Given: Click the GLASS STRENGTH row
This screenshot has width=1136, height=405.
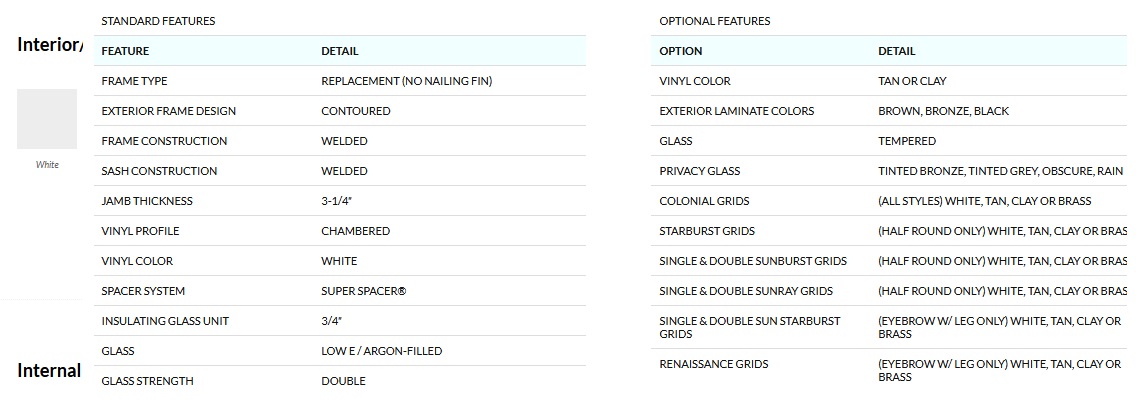Looking at the screenshot, I should [x=147, y=381].
